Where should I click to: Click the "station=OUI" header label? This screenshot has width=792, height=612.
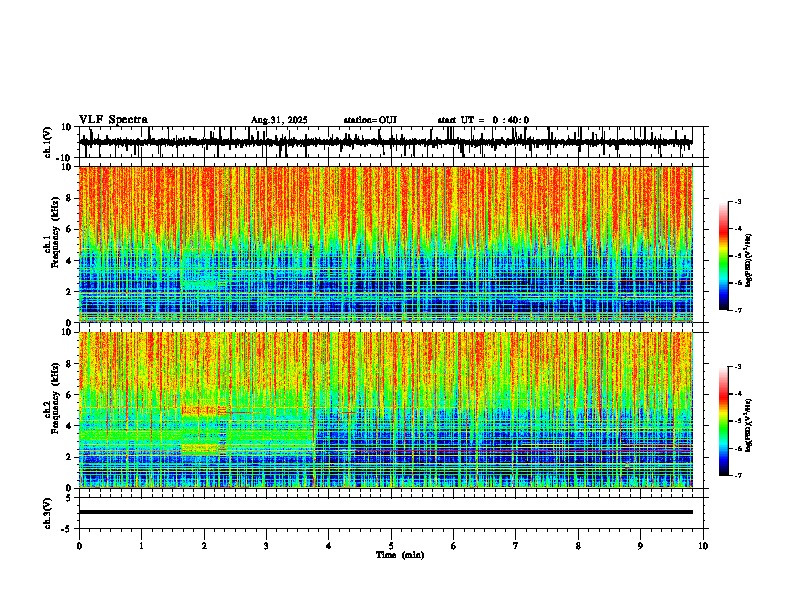[370, 120]
